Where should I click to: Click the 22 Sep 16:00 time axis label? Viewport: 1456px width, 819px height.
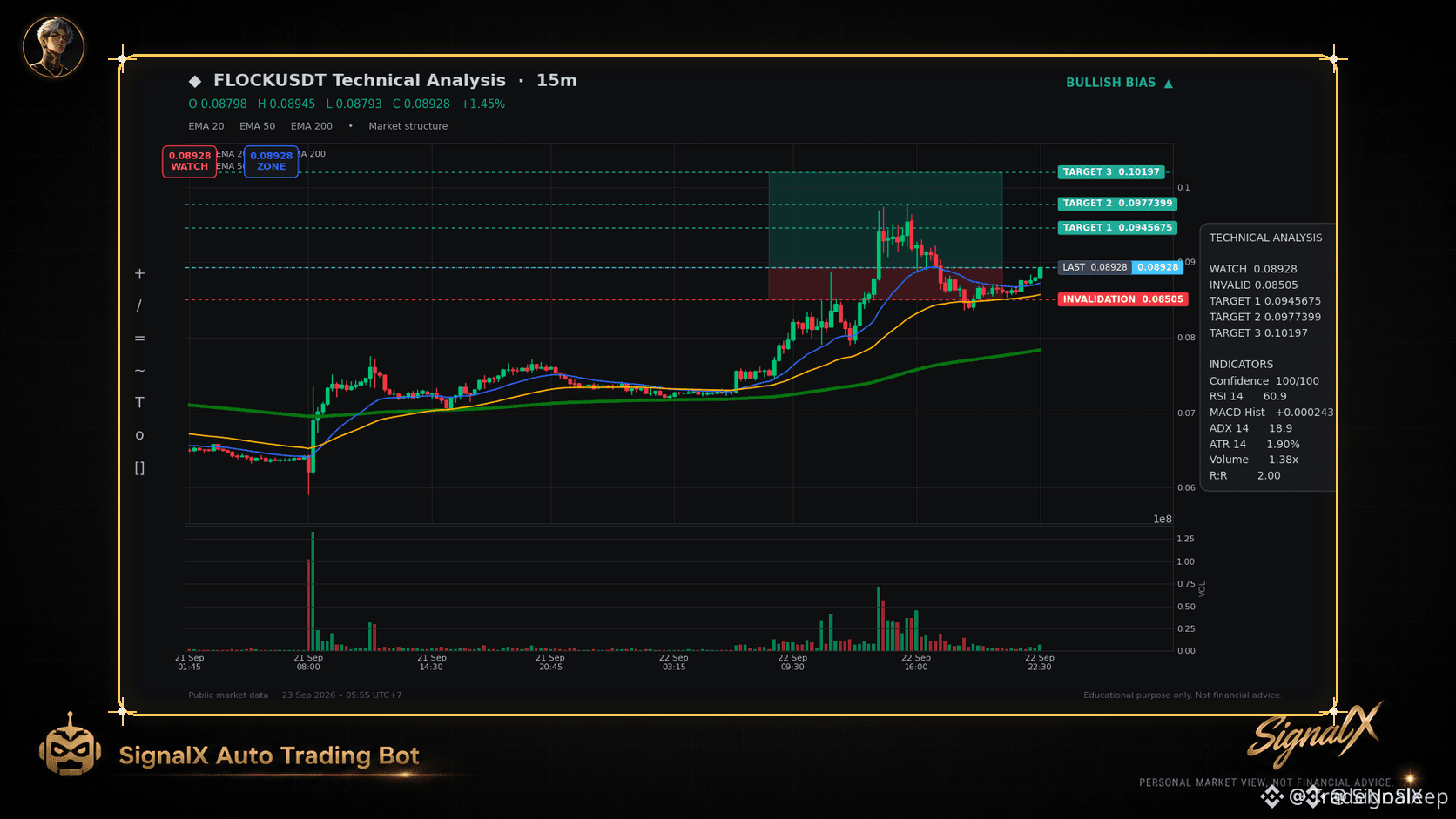pos(916,662)
